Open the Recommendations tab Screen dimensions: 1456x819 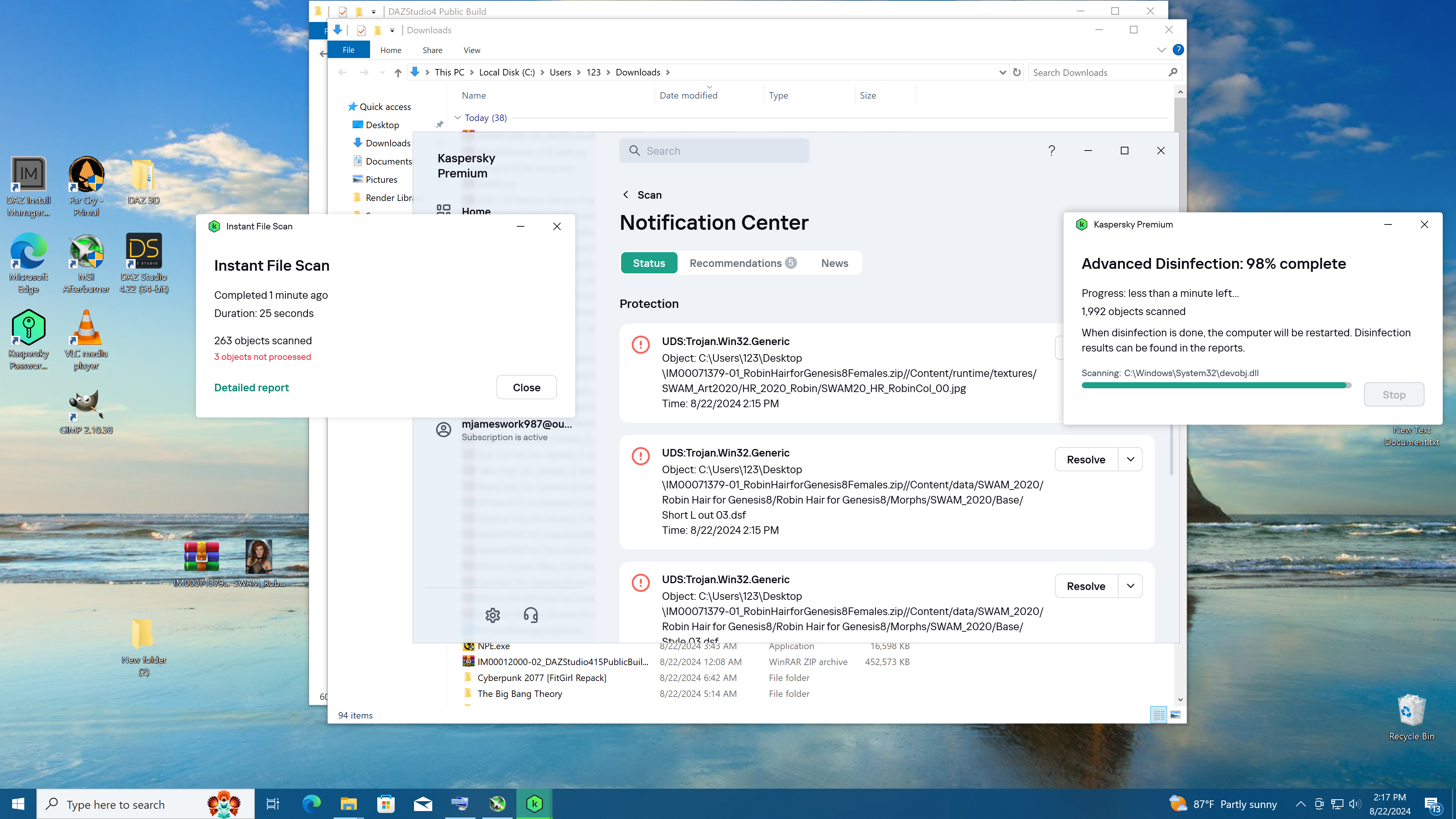(743, 263)
